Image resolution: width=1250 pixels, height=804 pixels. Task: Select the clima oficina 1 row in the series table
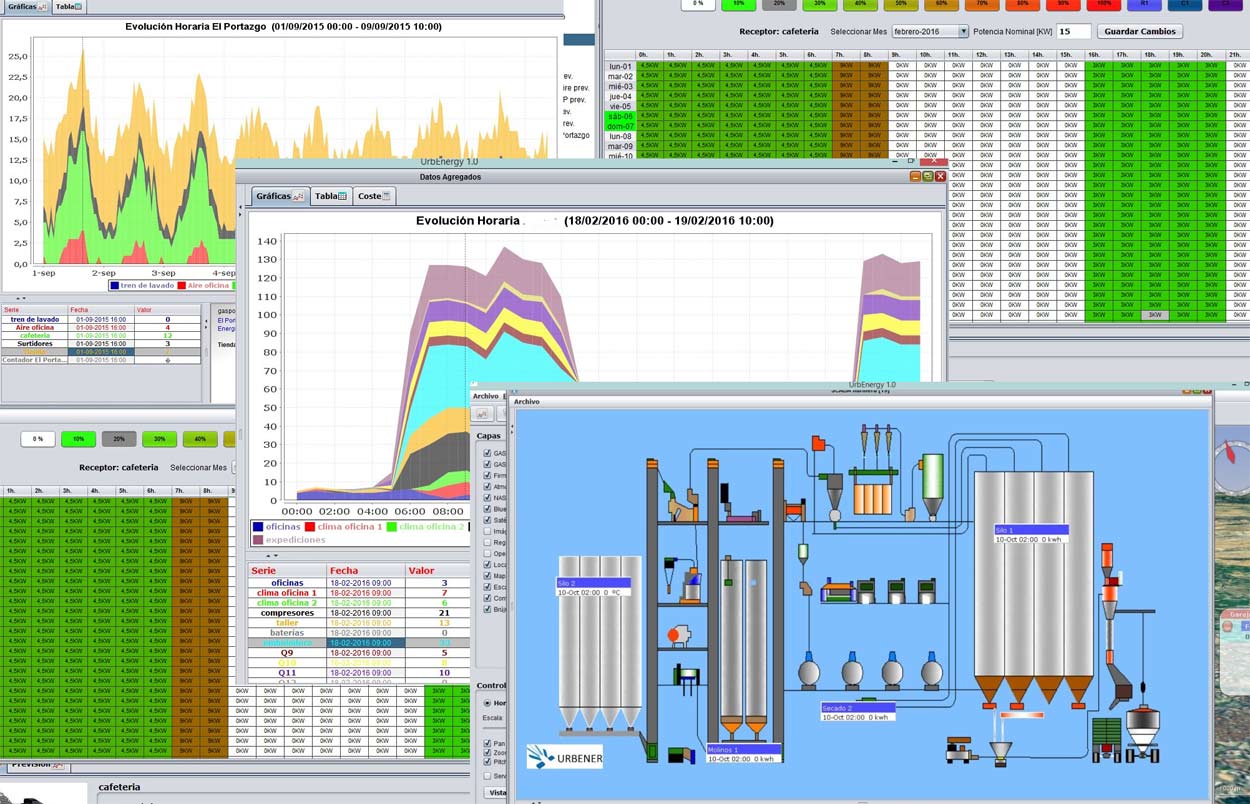pyautogui.click(x=358, y=593)
